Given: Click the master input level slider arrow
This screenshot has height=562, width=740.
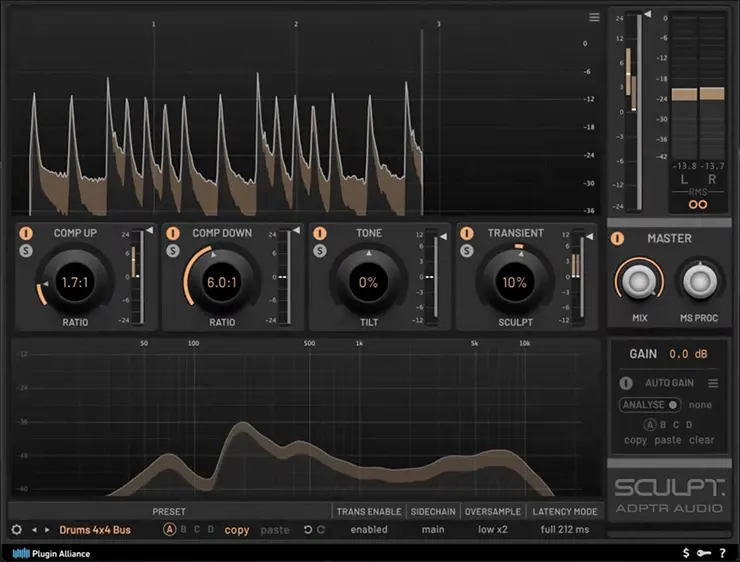Looking at the screenshot, I should [648, 14].
